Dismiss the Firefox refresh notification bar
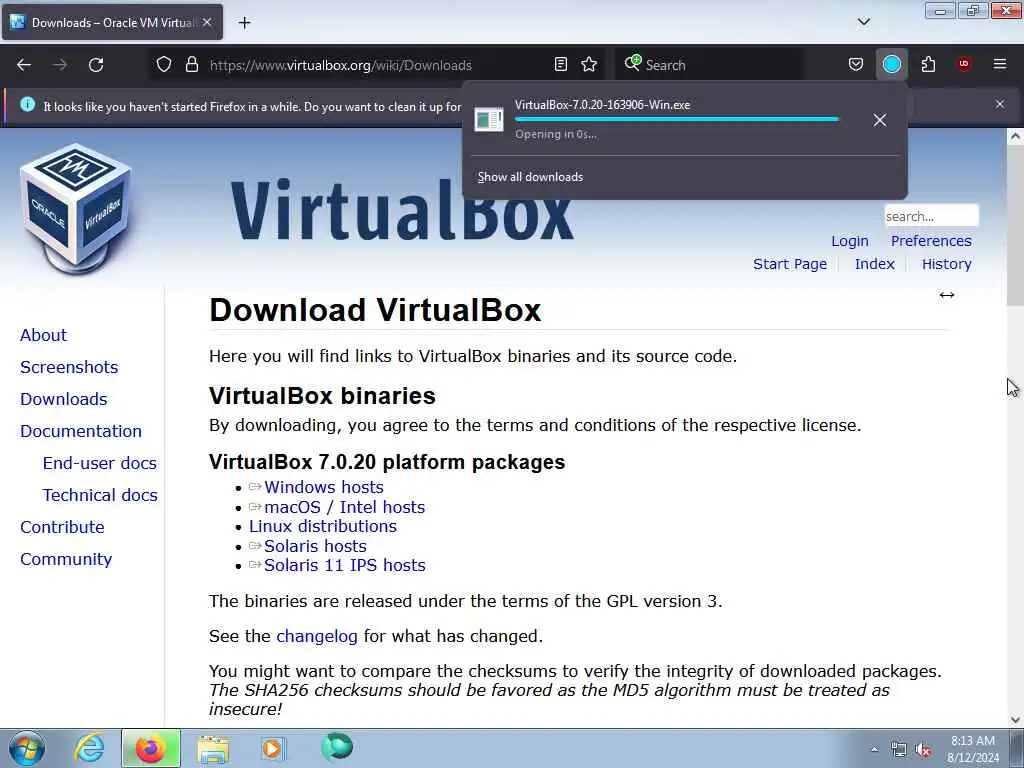Viewport: 1024px width, 768px height. click(1000, 104)
